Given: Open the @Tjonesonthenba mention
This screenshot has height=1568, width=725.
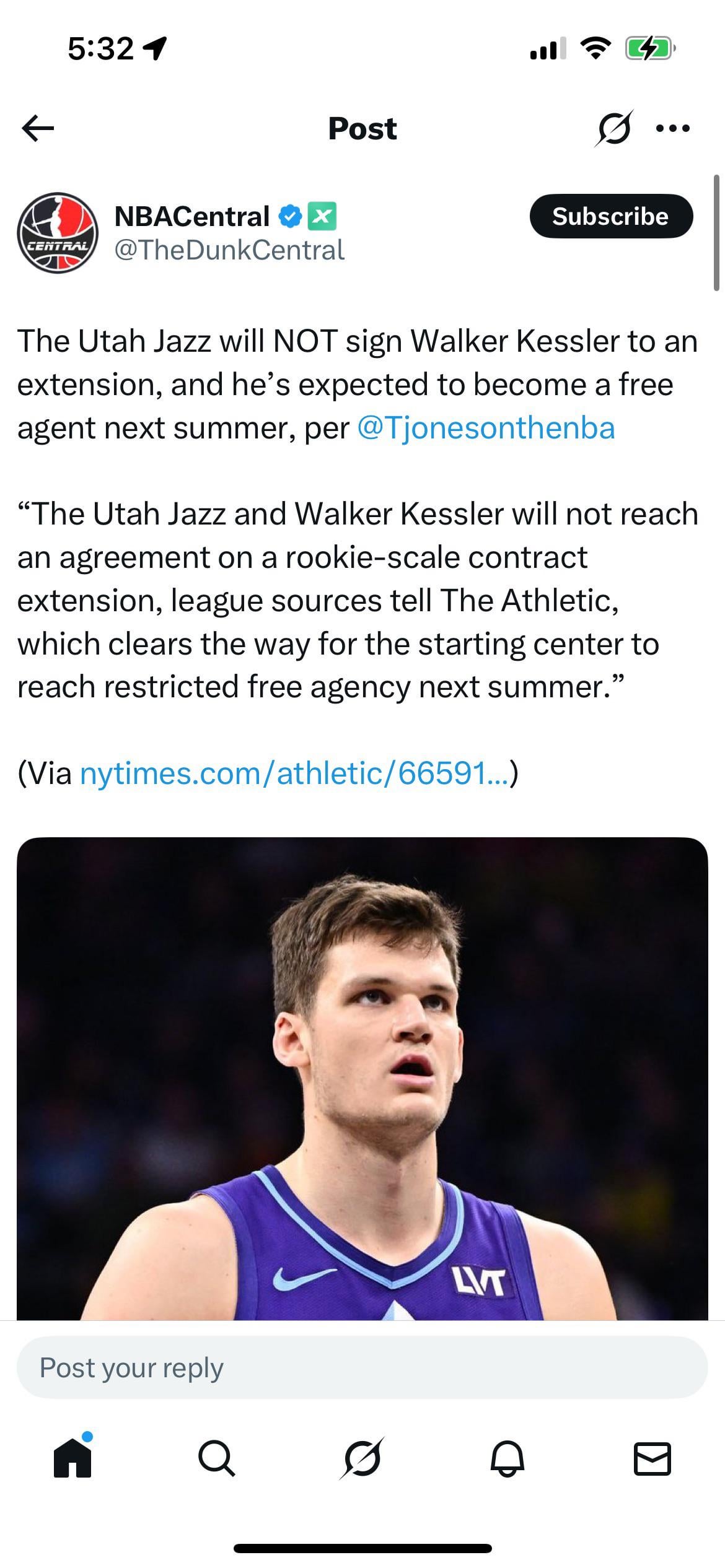Looking at the screenshot, I should point(486,428).
